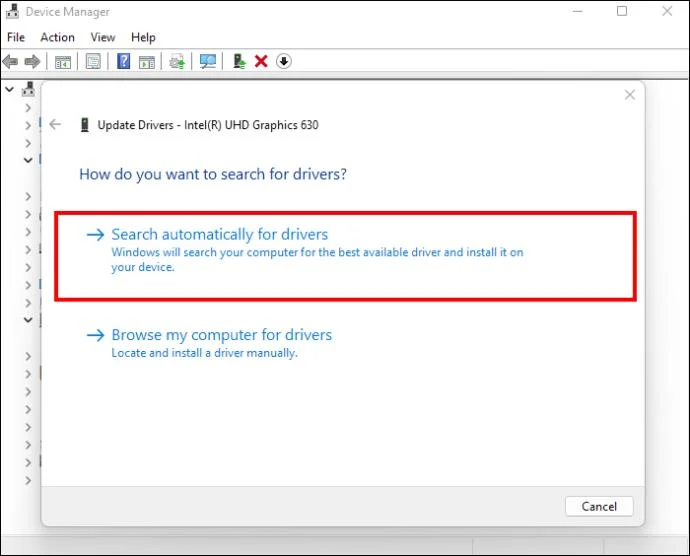Collapse the root computer node chevron

(x=9, y=89)
